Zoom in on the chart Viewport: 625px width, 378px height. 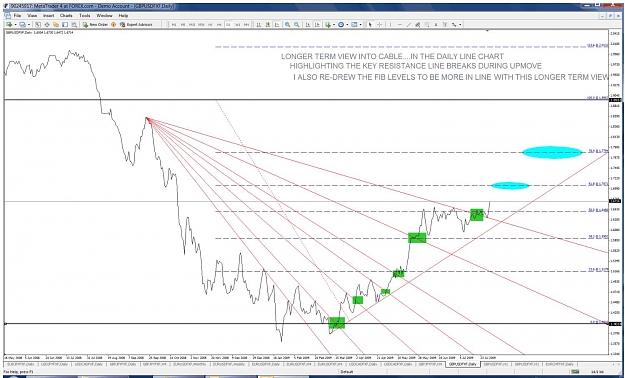click(288, 24)
